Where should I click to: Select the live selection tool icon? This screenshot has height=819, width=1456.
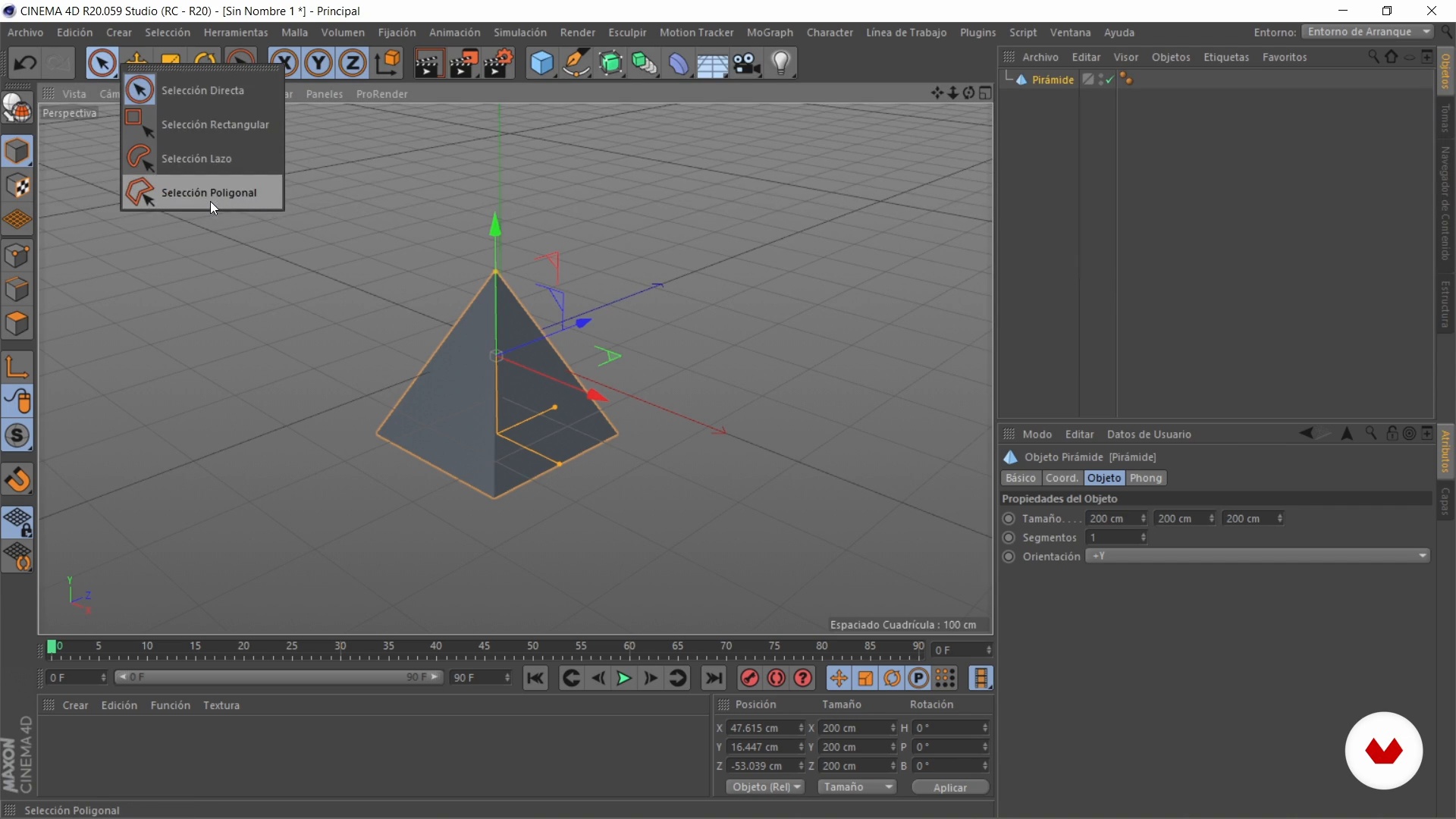(102, 63)
